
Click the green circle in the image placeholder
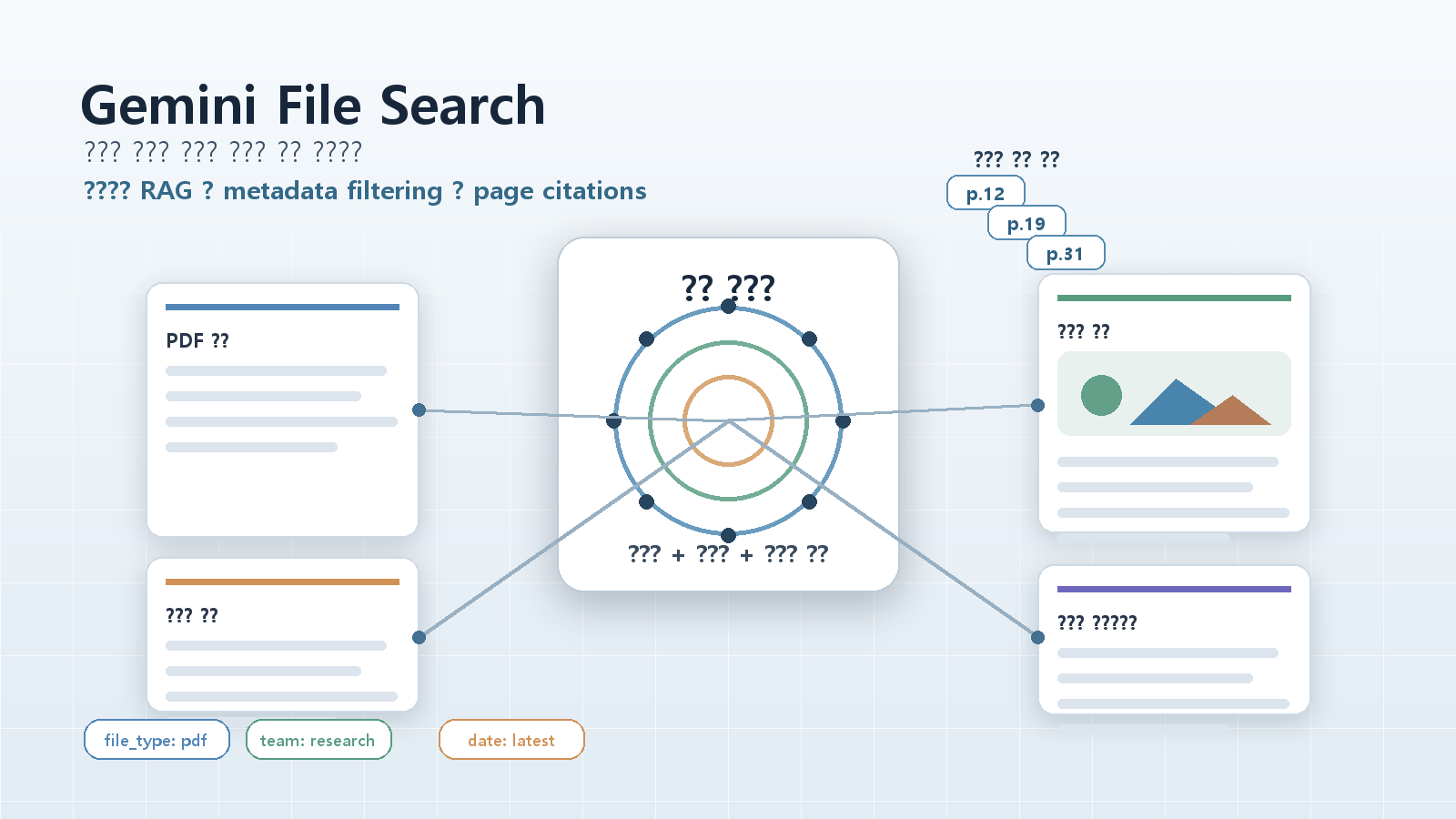coord(1101,395)
